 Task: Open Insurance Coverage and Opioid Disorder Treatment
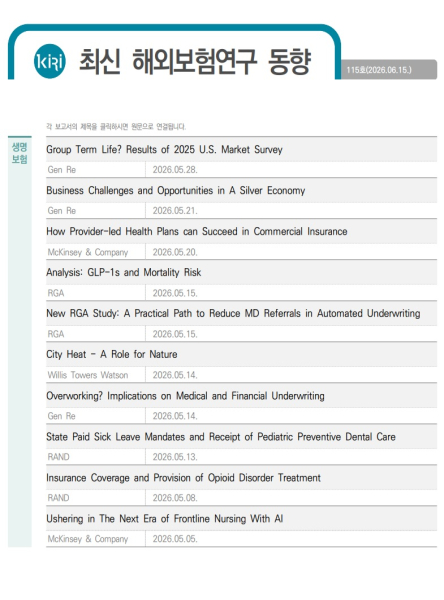pos(183,477)
